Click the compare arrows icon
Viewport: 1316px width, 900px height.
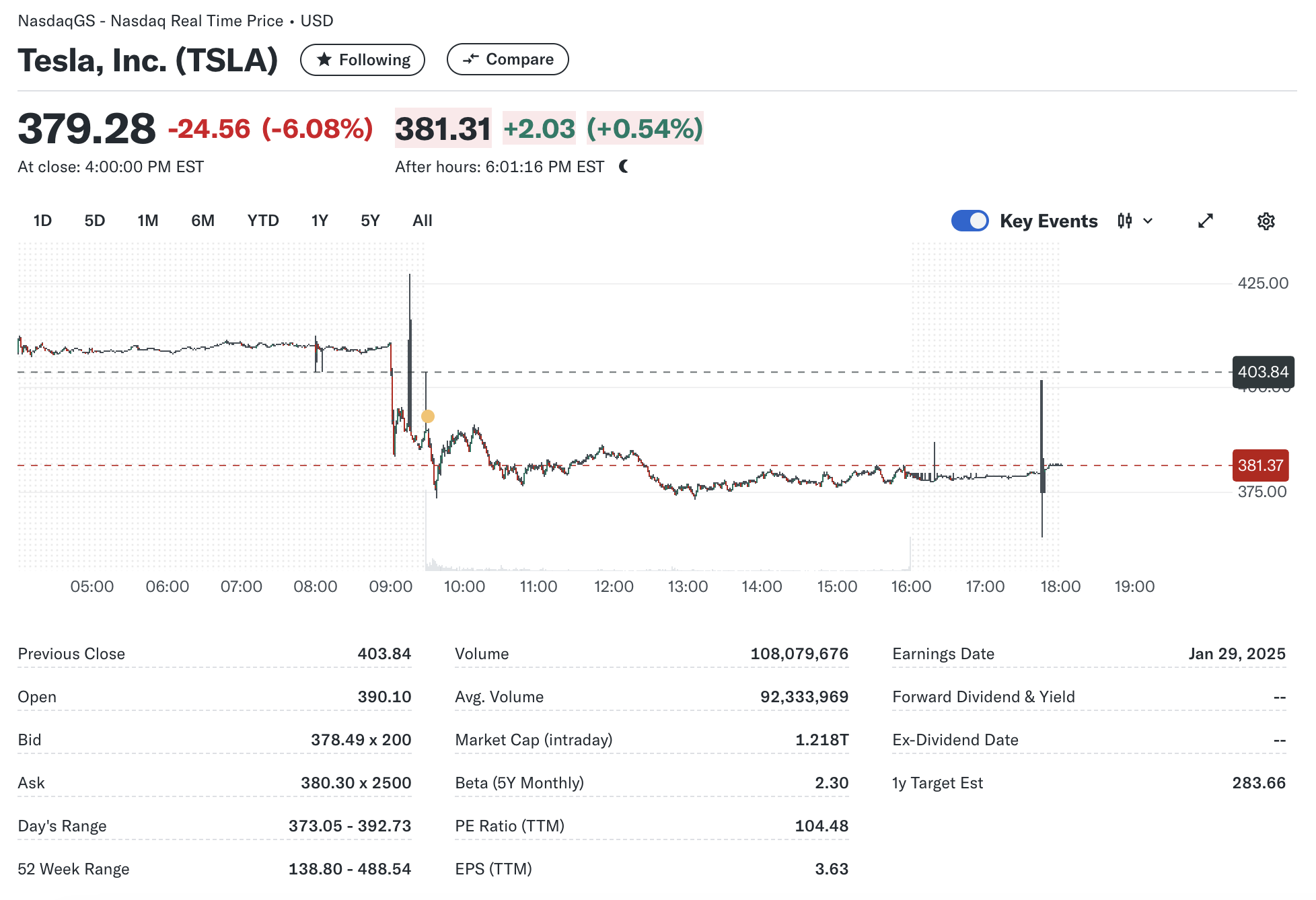click(x=471, y=59)
